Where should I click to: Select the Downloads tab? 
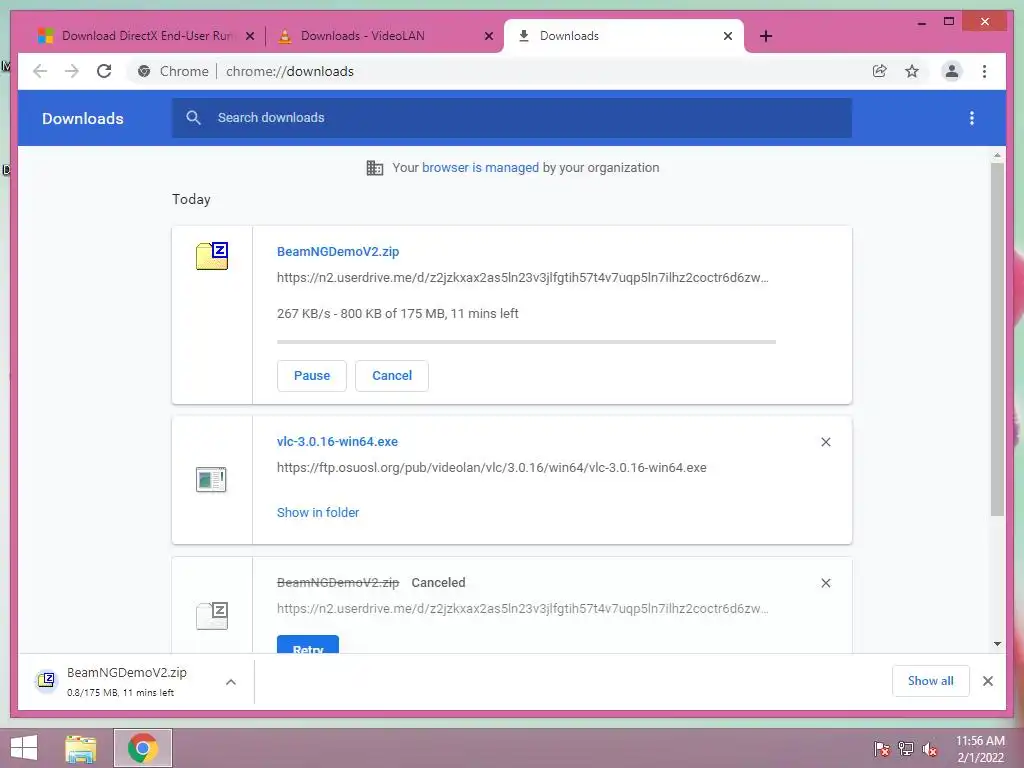pyautogui.click(x=624, y=36)
